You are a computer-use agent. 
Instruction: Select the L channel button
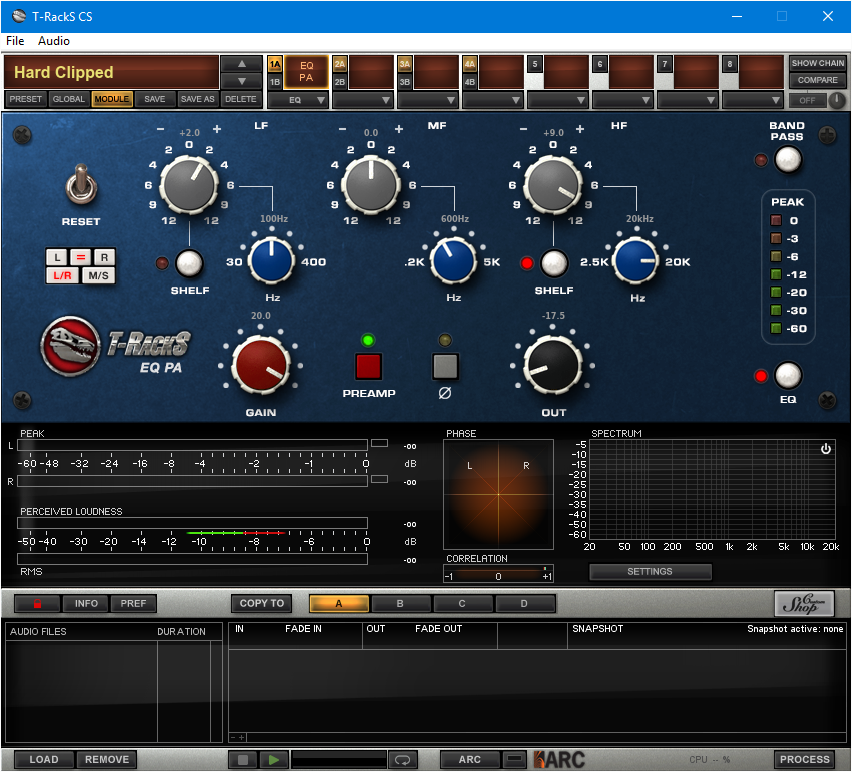[x=57, y=257]
